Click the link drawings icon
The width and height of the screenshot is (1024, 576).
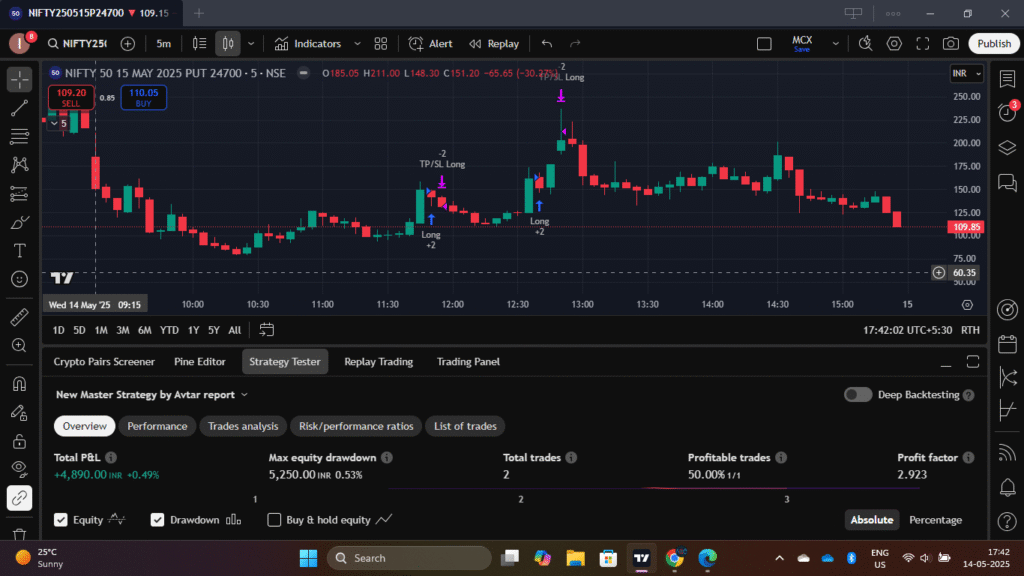tap(20, 498)
